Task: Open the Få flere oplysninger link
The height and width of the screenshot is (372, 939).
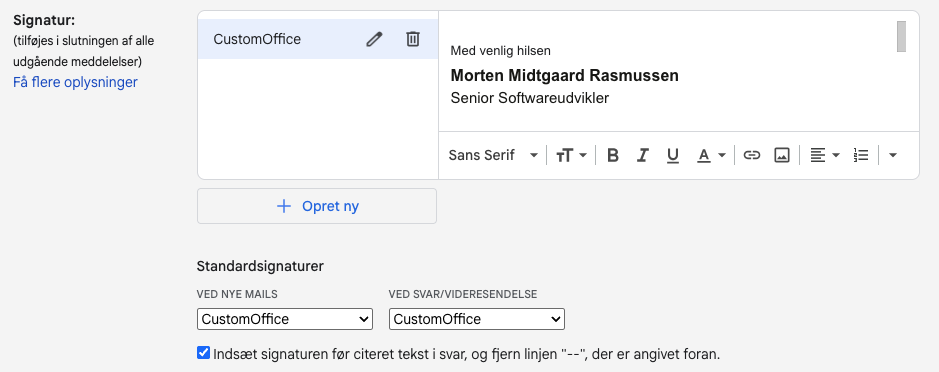Action: [x=75, y=82]
